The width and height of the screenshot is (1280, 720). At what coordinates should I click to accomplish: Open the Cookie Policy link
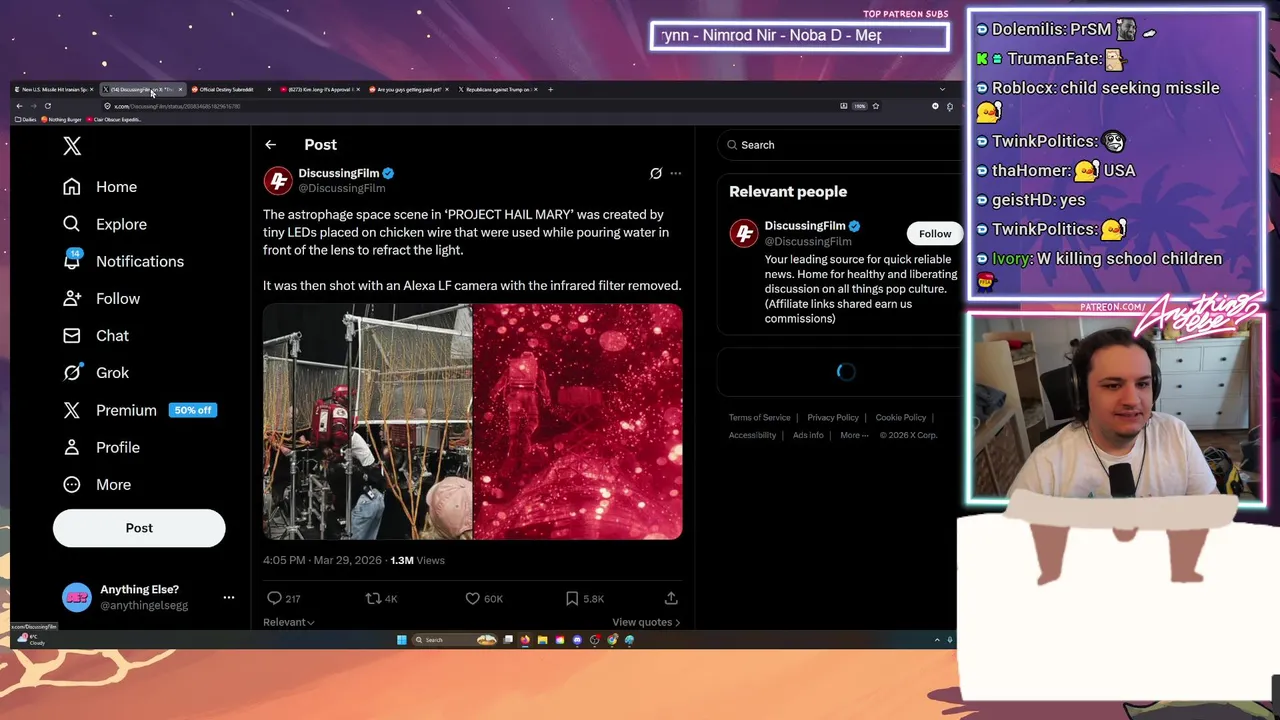click(x=901, y=417)
